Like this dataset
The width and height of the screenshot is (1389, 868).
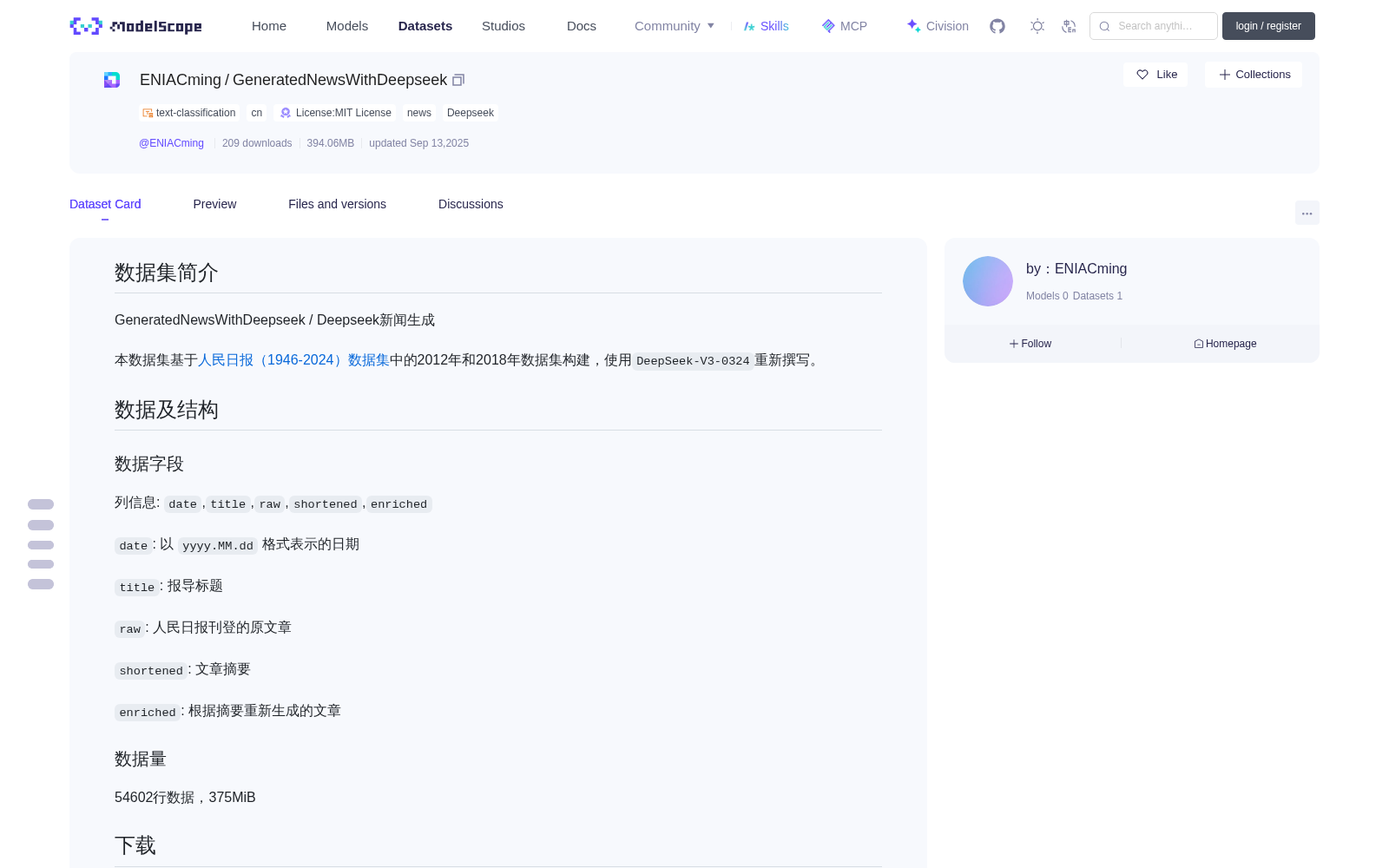coord(1155,75)
